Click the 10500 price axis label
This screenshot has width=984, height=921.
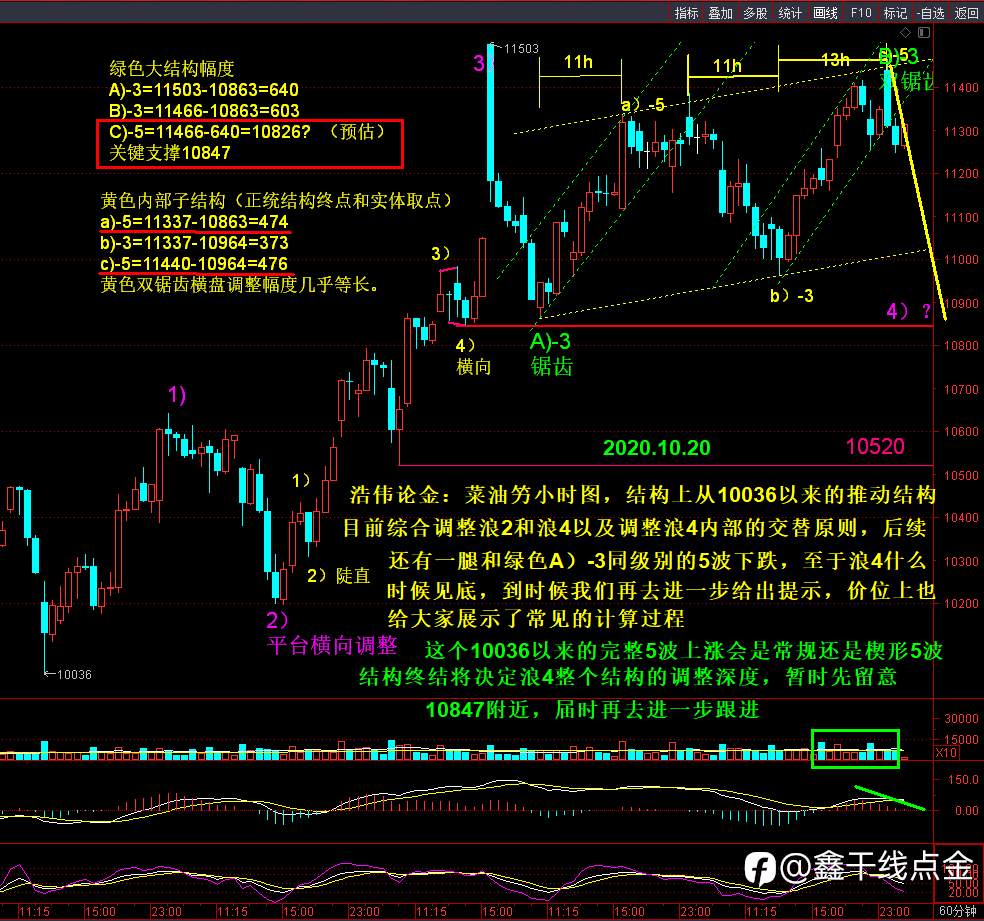click(x=961, y=475)
